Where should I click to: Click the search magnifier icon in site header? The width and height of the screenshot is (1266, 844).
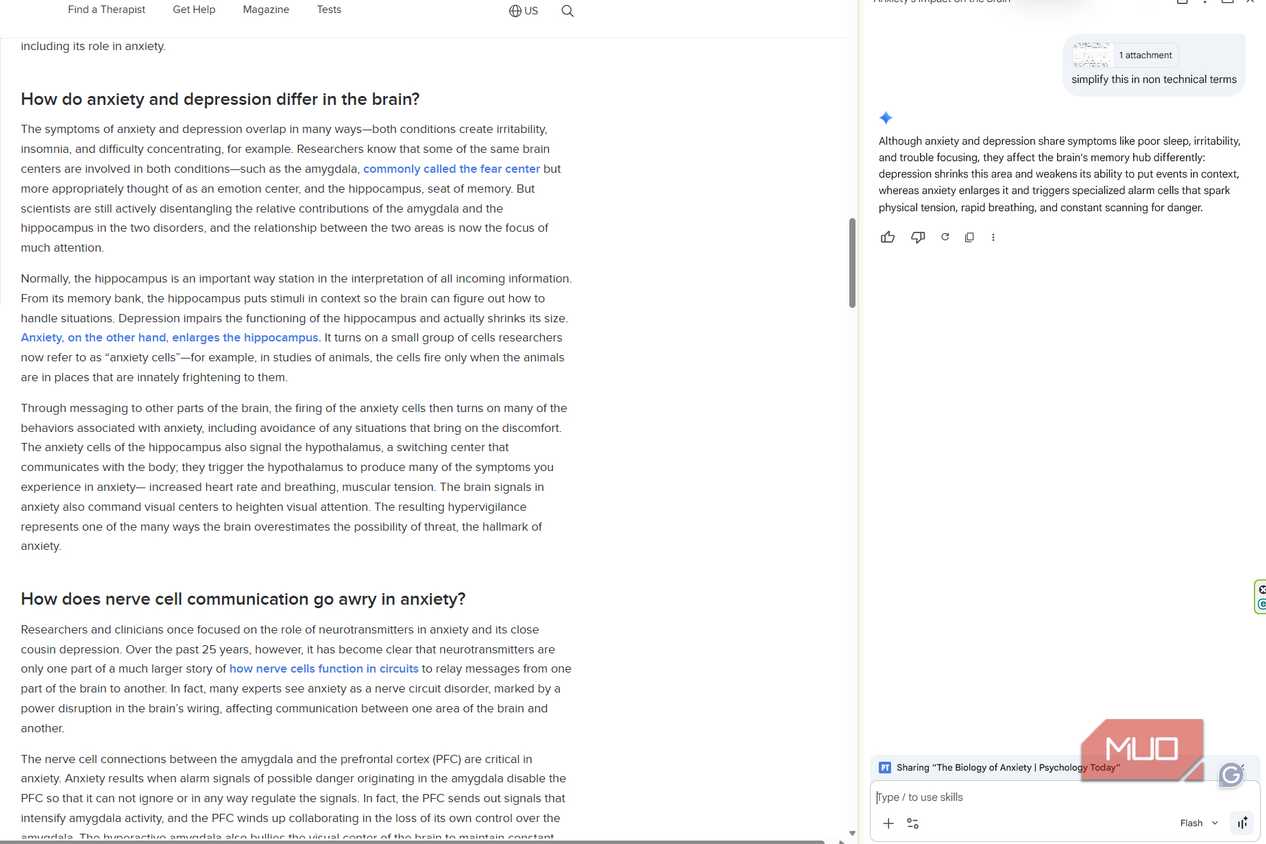(x=567, y=11)
